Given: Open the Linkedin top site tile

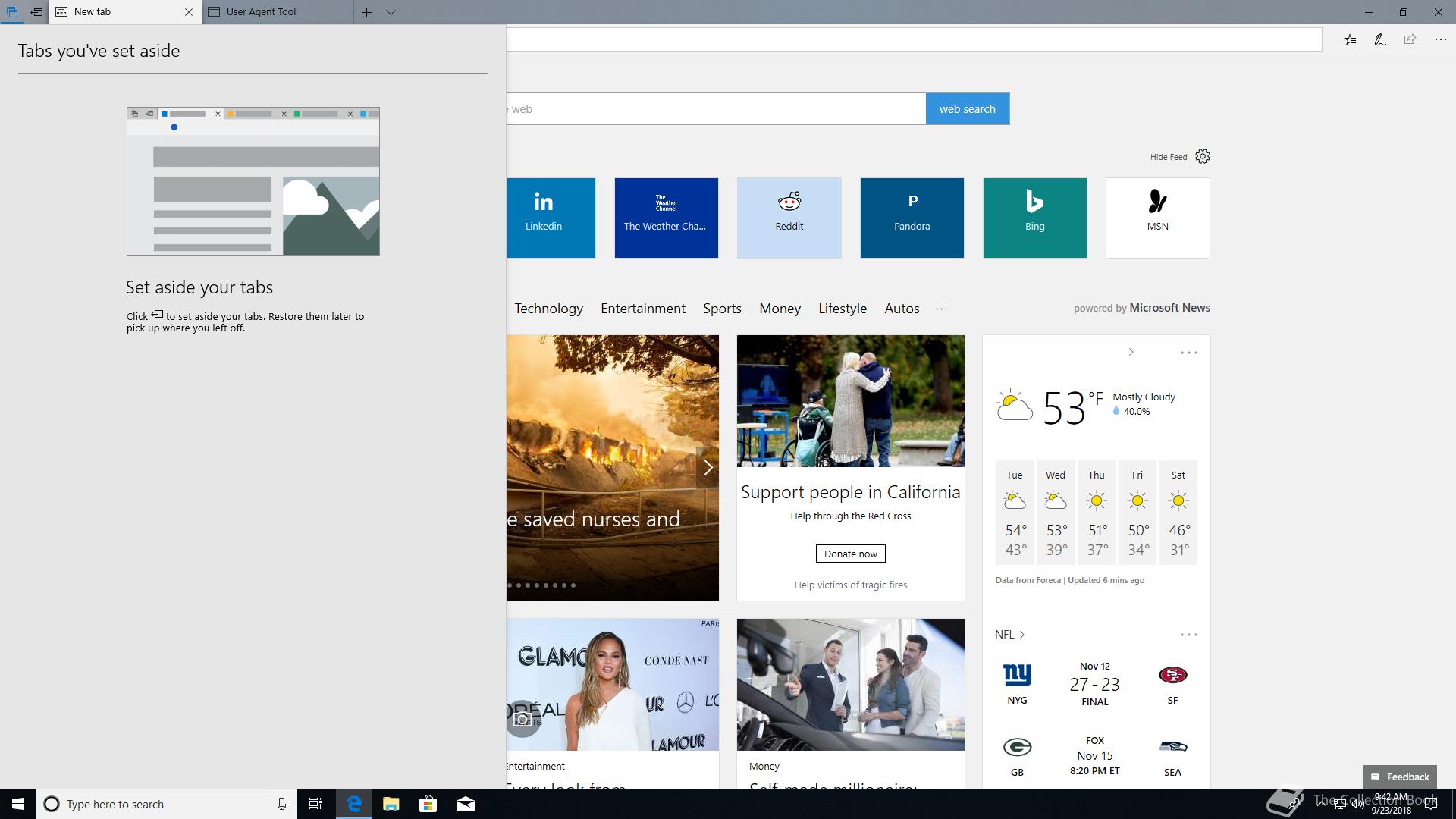Looking at the screenshot, I should [x=551, y=218].
